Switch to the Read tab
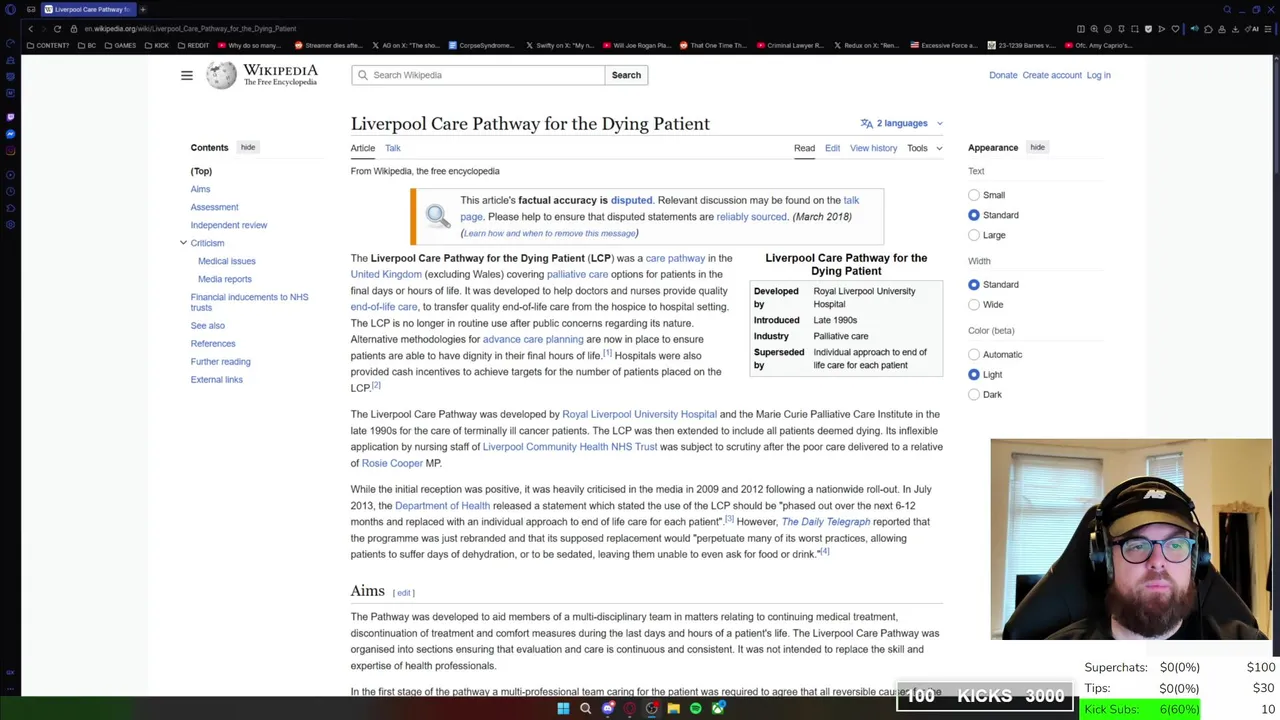This screenshot has height=720, width=1280. [x=804, y=148]
